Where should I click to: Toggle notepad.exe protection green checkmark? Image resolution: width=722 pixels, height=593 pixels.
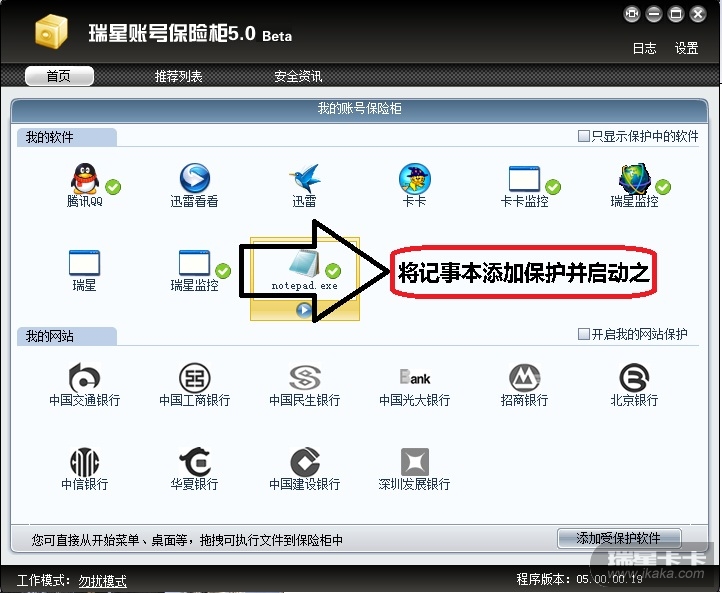pyautogui.click(x=333, y=271)
